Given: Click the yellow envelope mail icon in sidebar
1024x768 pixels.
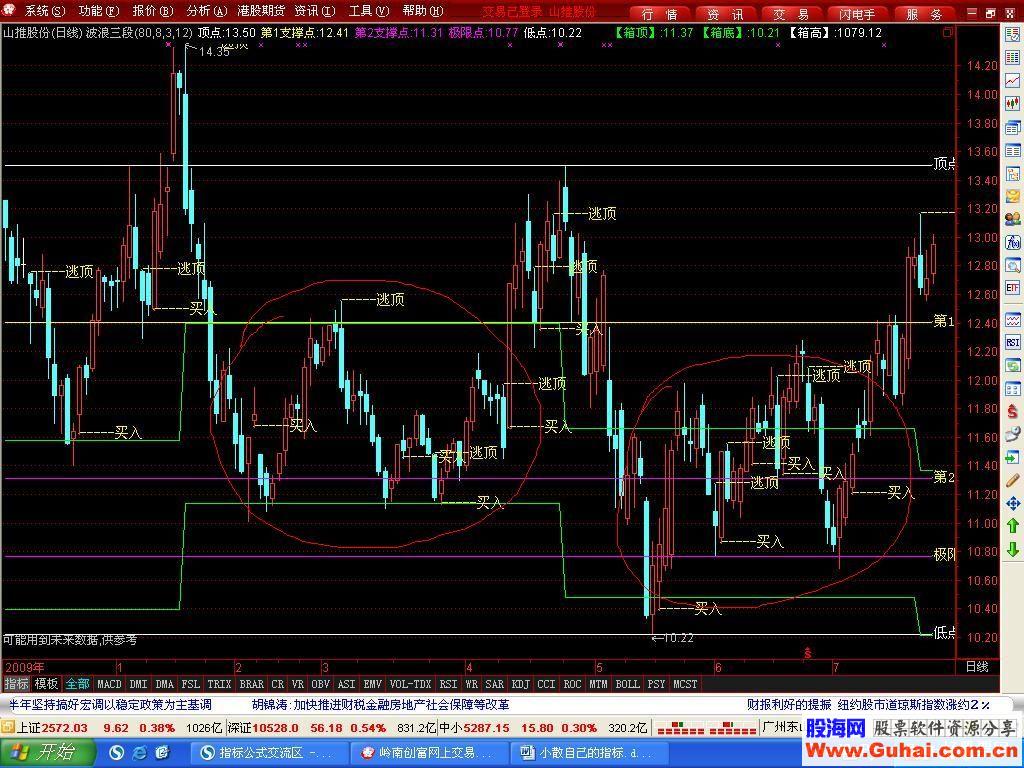Looking at the screenshot, I should coord(1012,196).
